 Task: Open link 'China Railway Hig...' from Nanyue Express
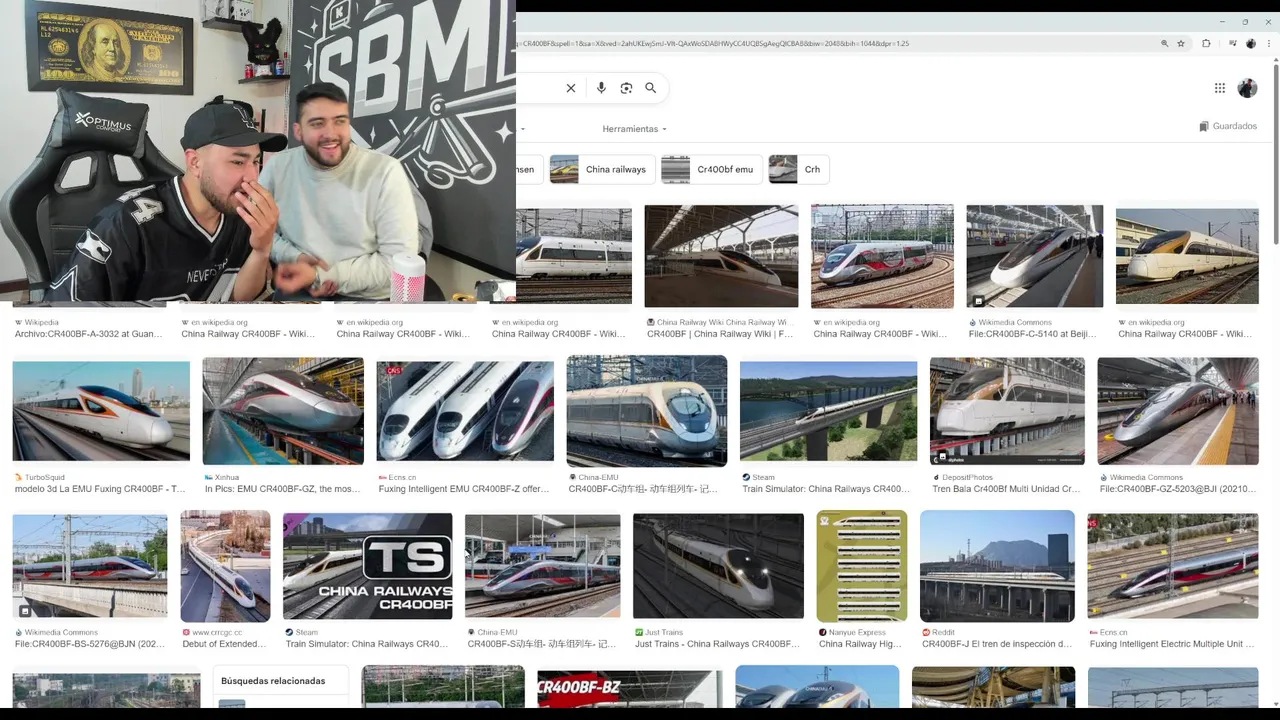(860, 644)
